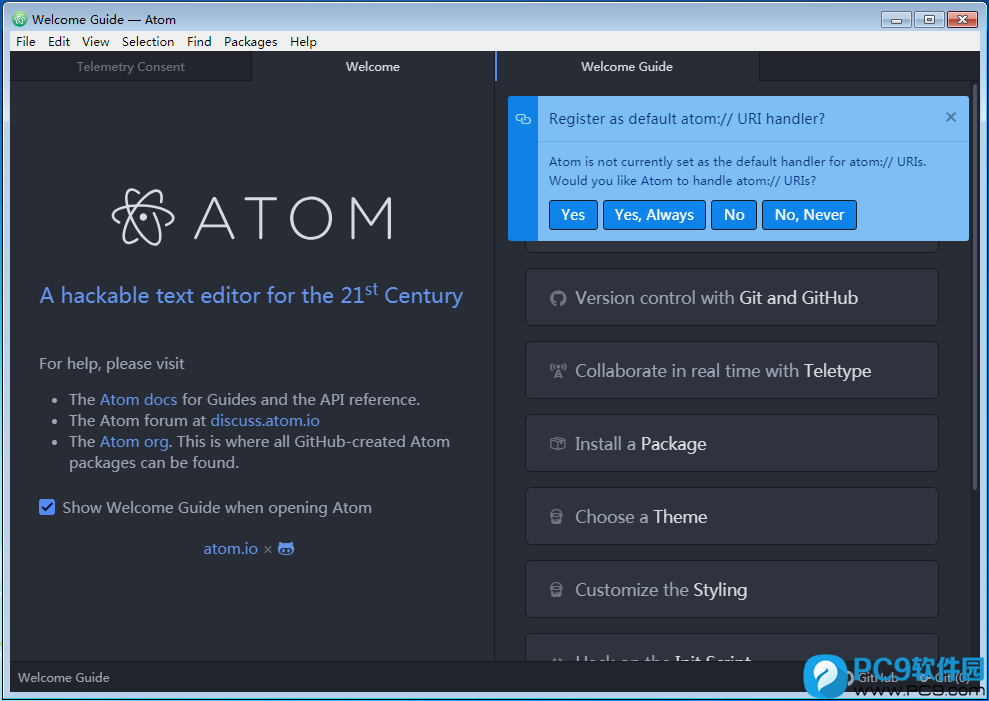Select the Welcome tab

[373, 66]
